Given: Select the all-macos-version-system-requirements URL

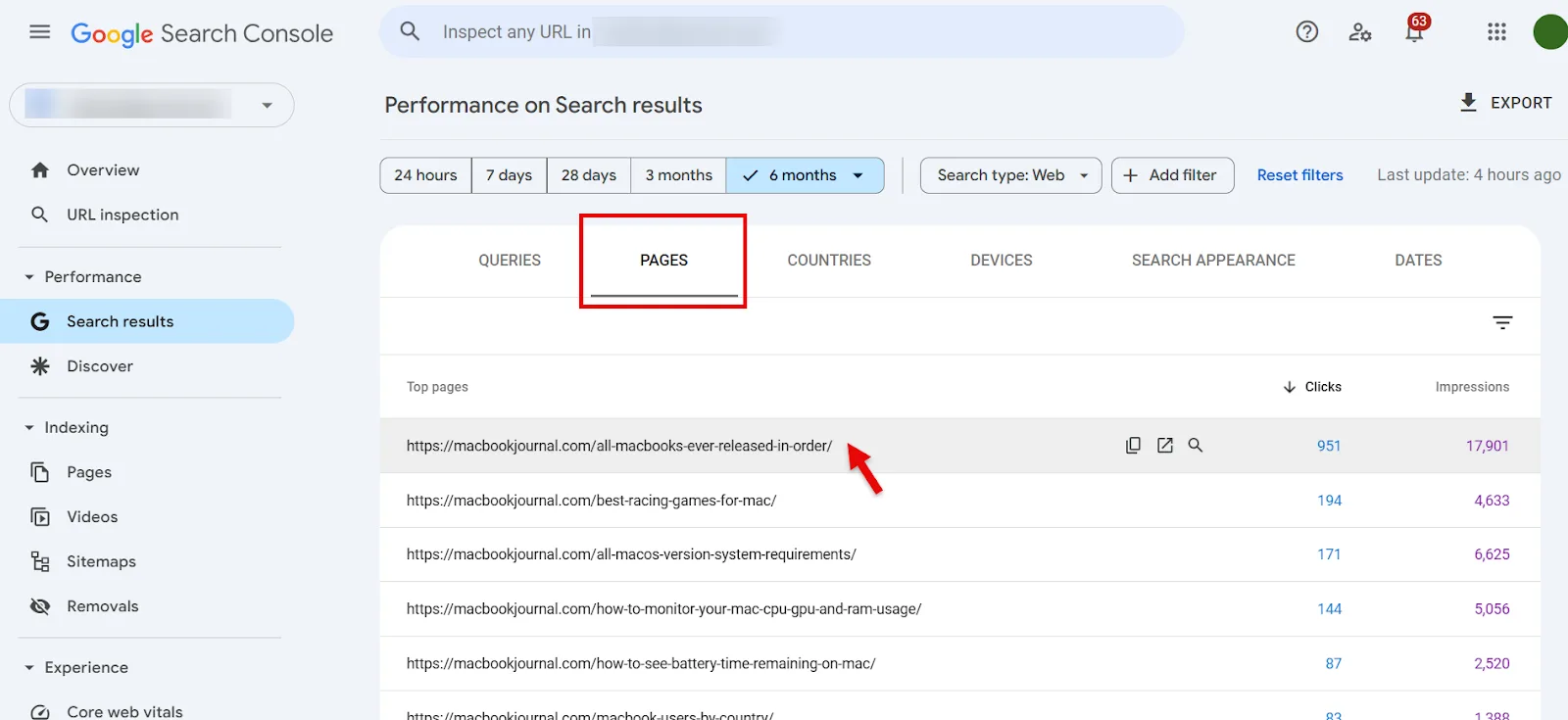Looking at the screenshot, I should pos(631,554).
